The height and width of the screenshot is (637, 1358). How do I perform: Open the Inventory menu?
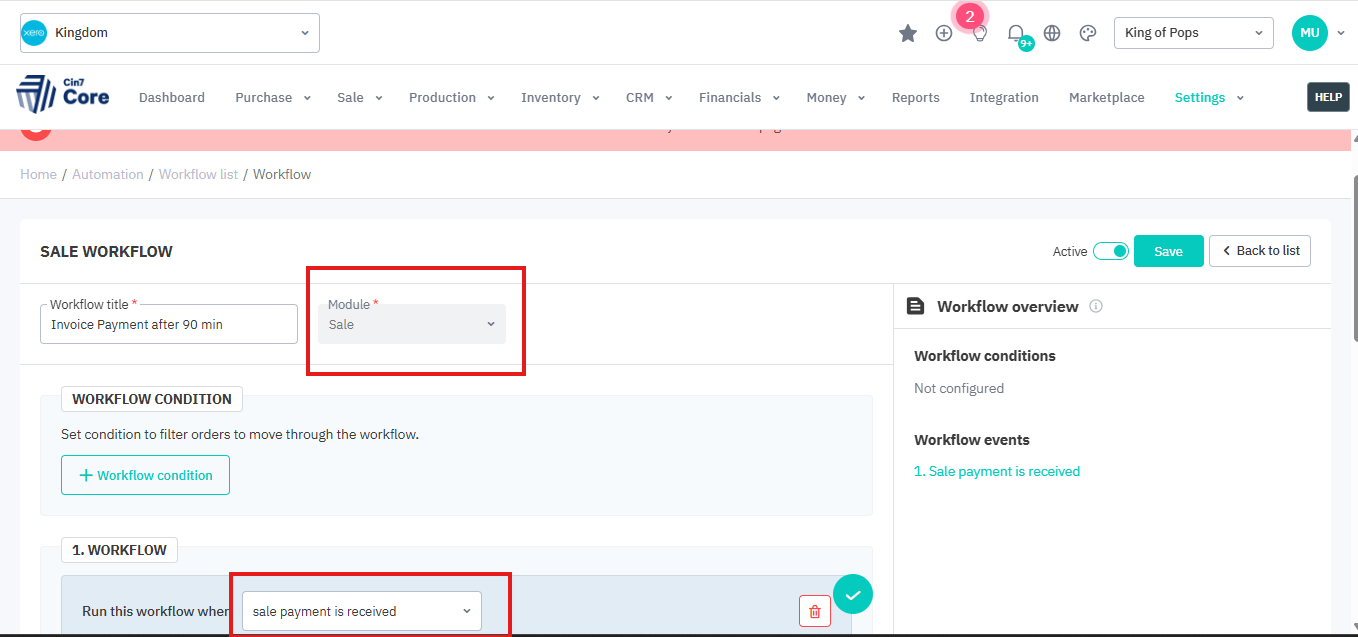pos(559,98)
